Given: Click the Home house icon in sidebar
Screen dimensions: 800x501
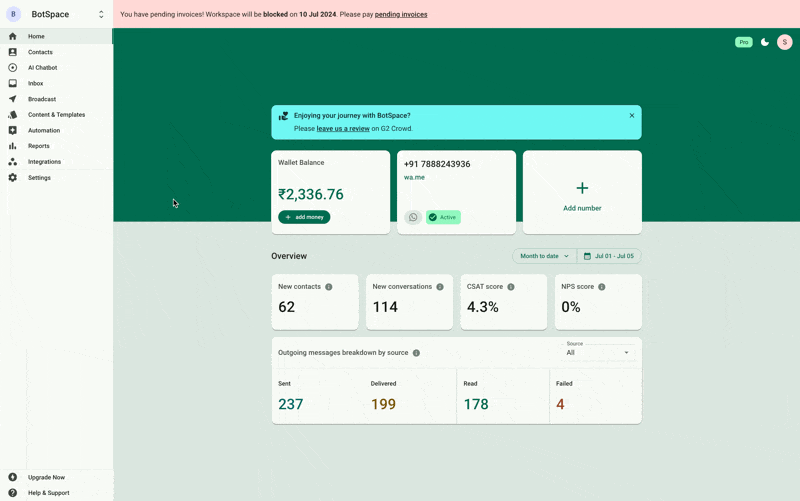Looking at the screenshot, I should click(x=13, y=36).
